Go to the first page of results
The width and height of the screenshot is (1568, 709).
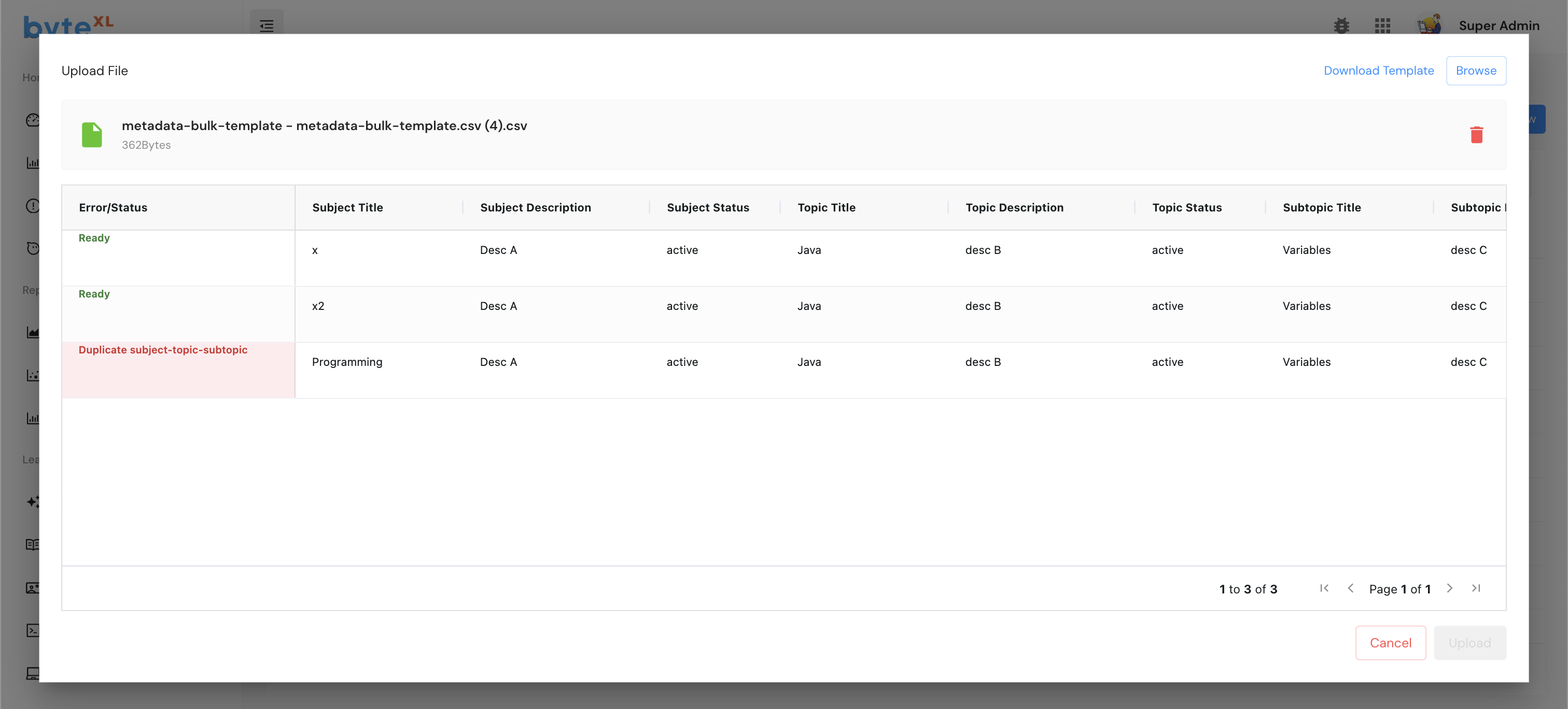[1324, 588]
